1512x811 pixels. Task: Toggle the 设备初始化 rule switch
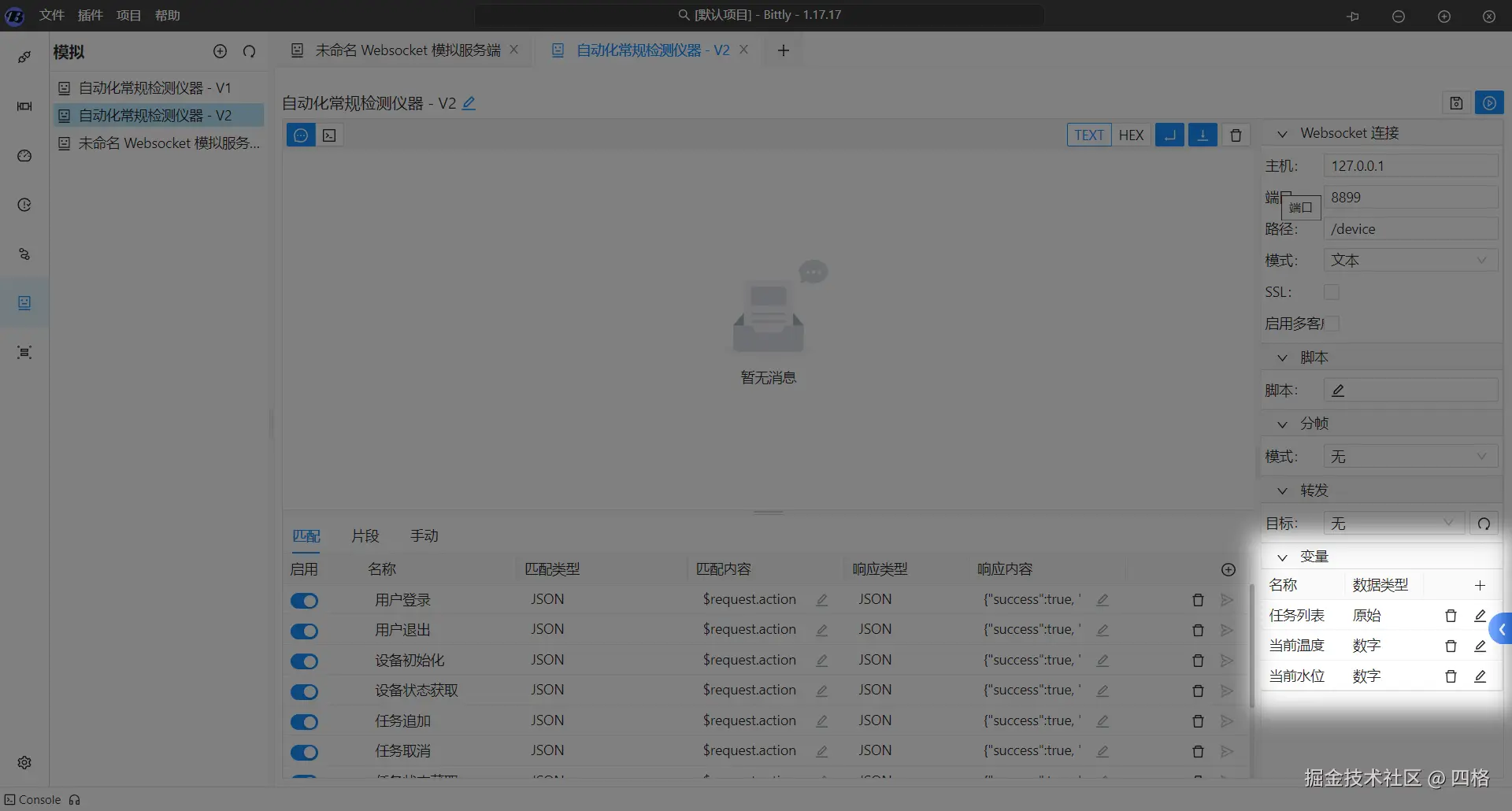[304, 661]
